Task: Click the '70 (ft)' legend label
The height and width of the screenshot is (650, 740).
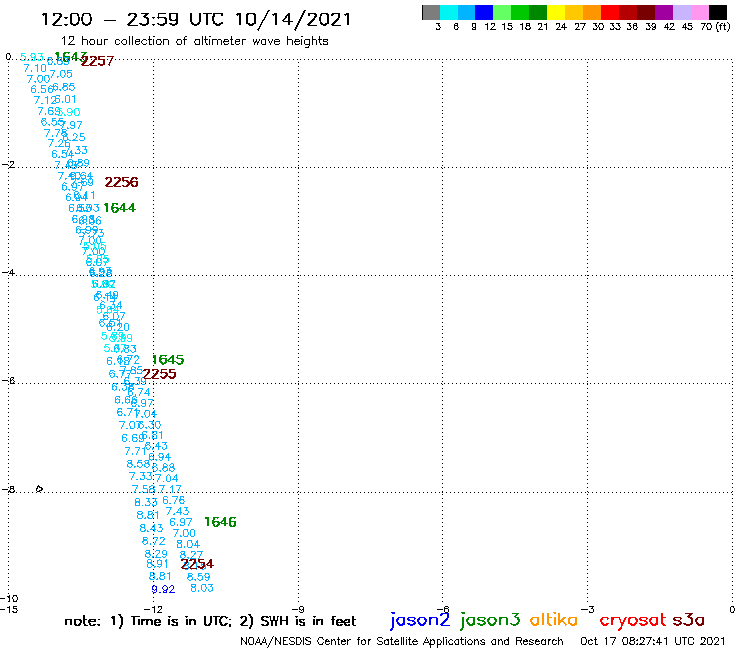Action: click(715, 26)
